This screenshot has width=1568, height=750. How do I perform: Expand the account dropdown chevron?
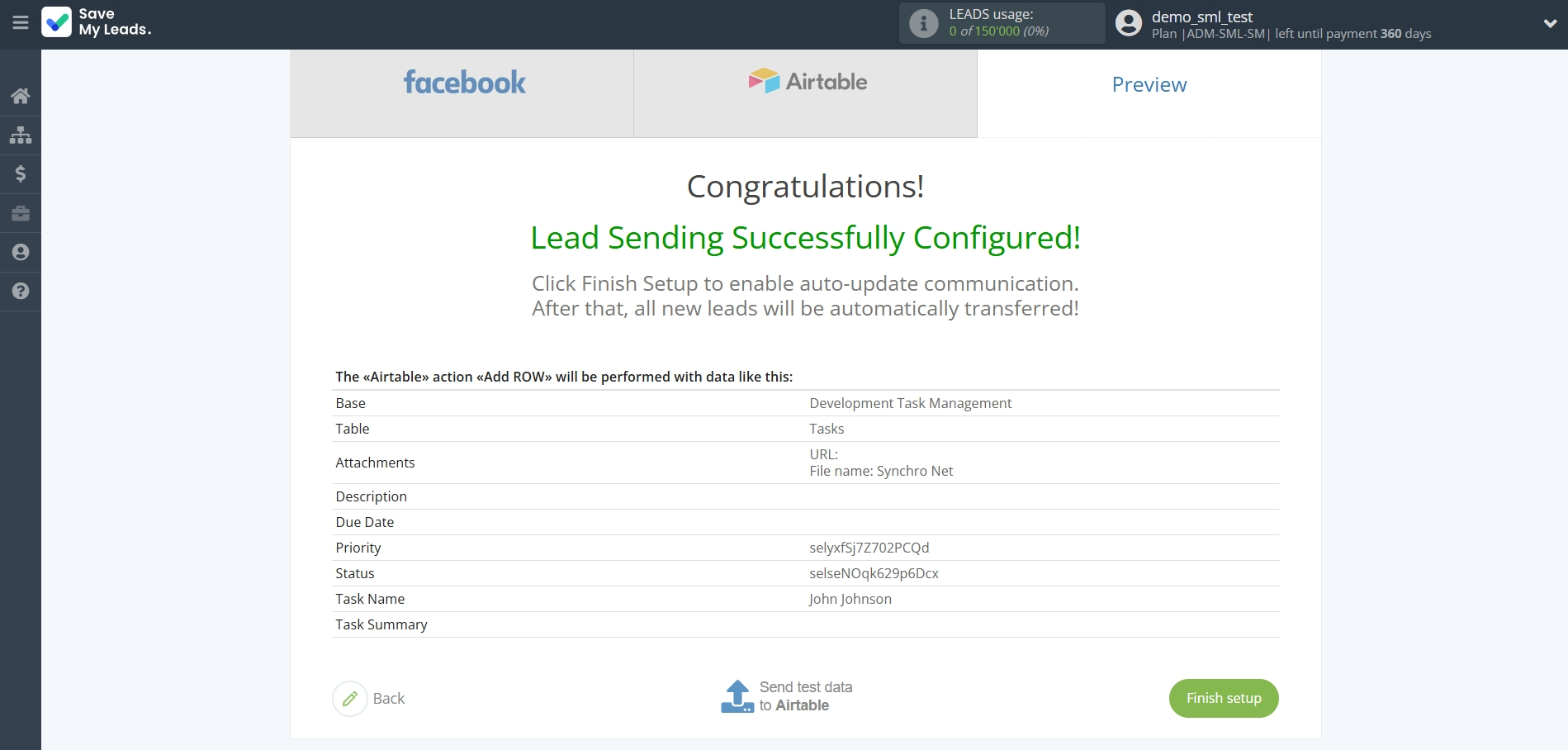click(x=1549, y=23)
